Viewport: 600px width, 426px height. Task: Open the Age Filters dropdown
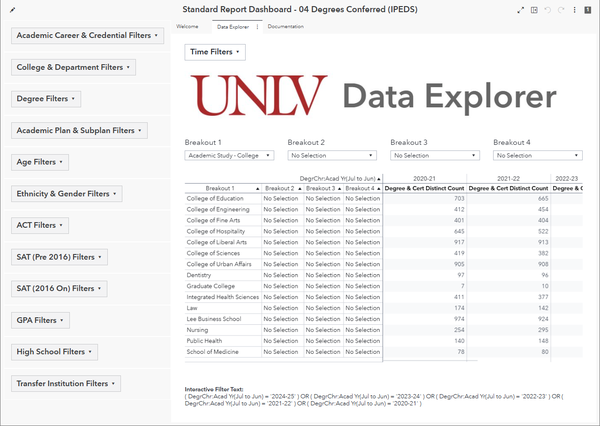click(x=40, y=162)
